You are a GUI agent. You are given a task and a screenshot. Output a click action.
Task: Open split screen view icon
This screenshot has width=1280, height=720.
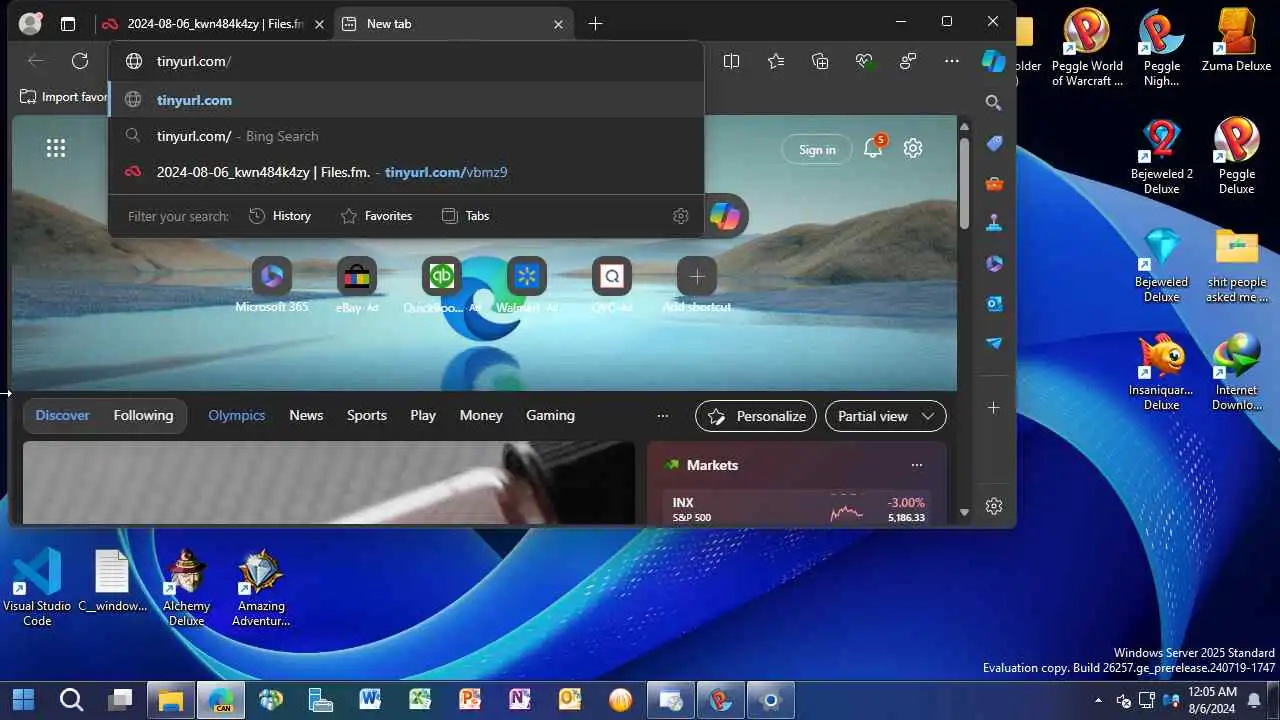click(x=731, y=61)
